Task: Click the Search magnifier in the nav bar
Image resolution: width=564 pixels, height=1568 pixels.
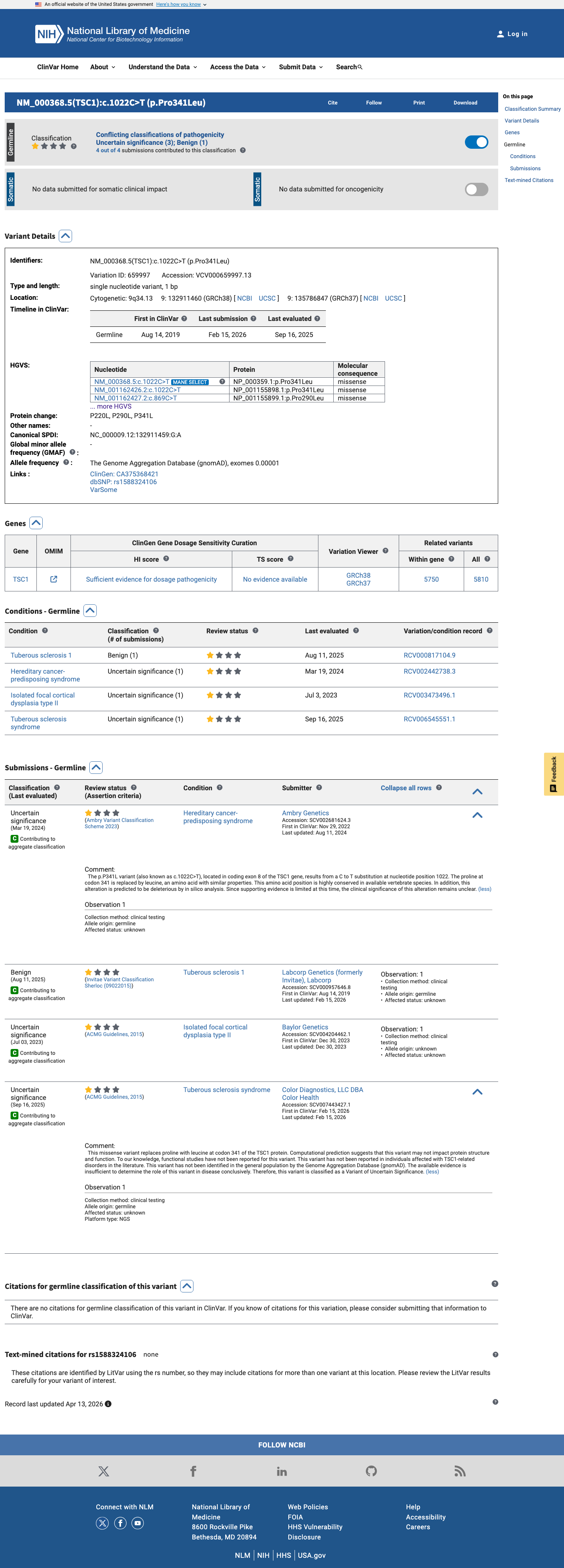Action: 360,67
